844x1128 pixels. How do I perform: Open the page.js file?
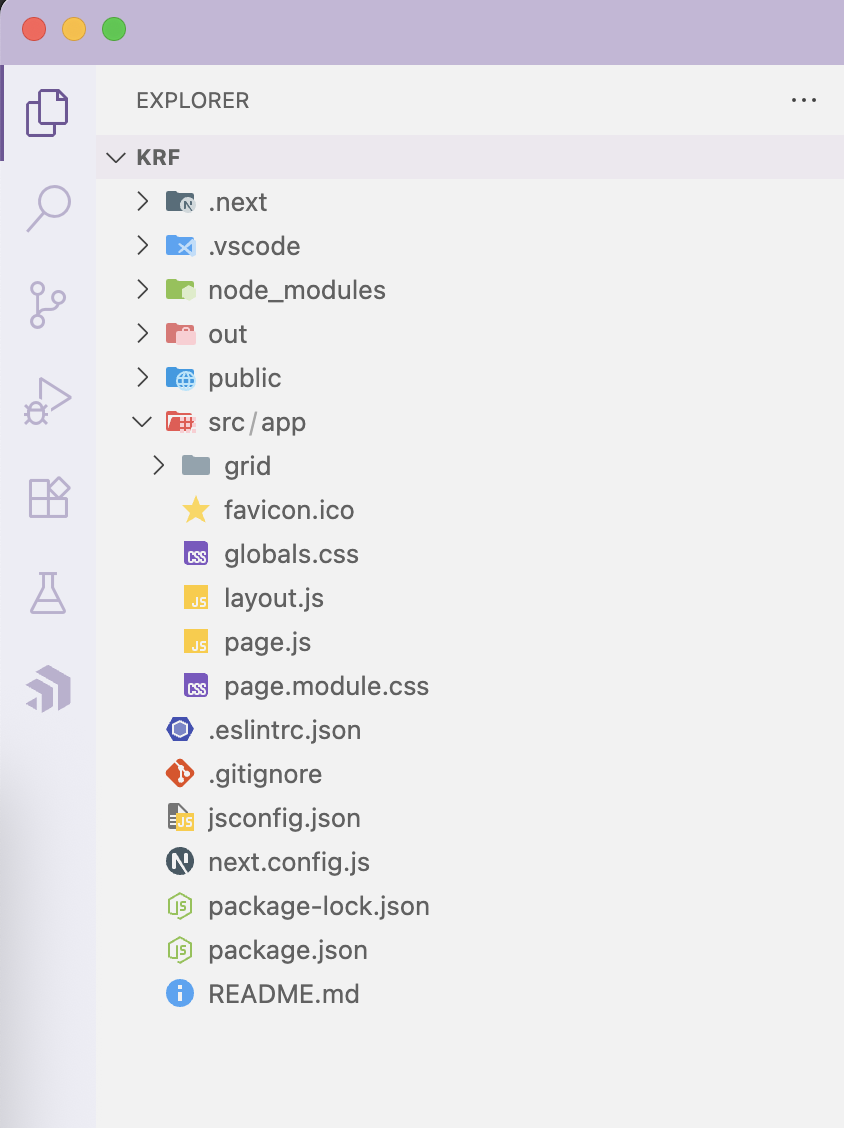(267, 642)
